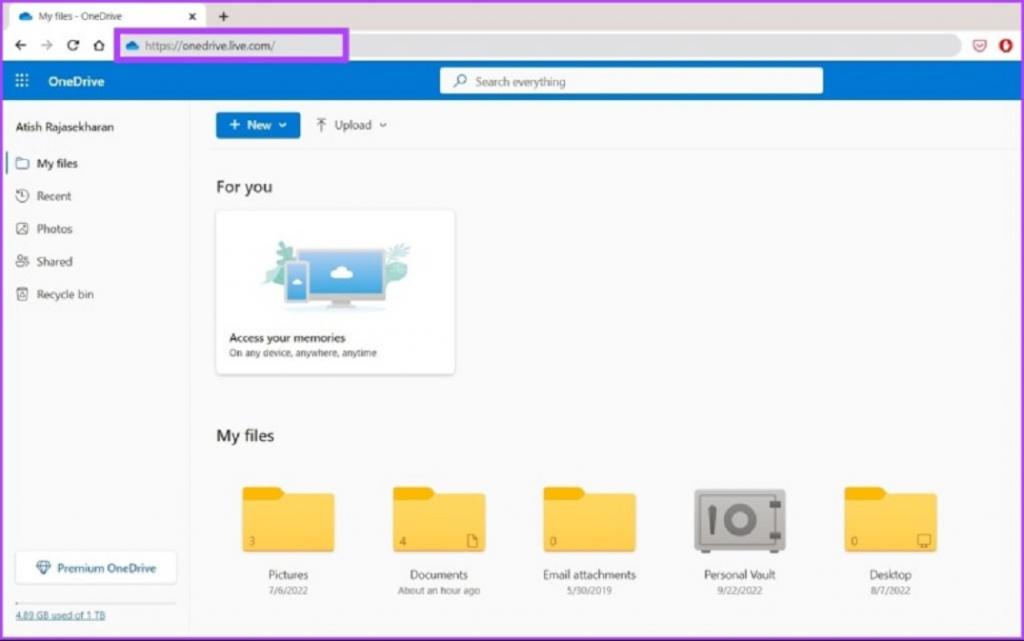Click the Email attachments folder name

(589, 575)
